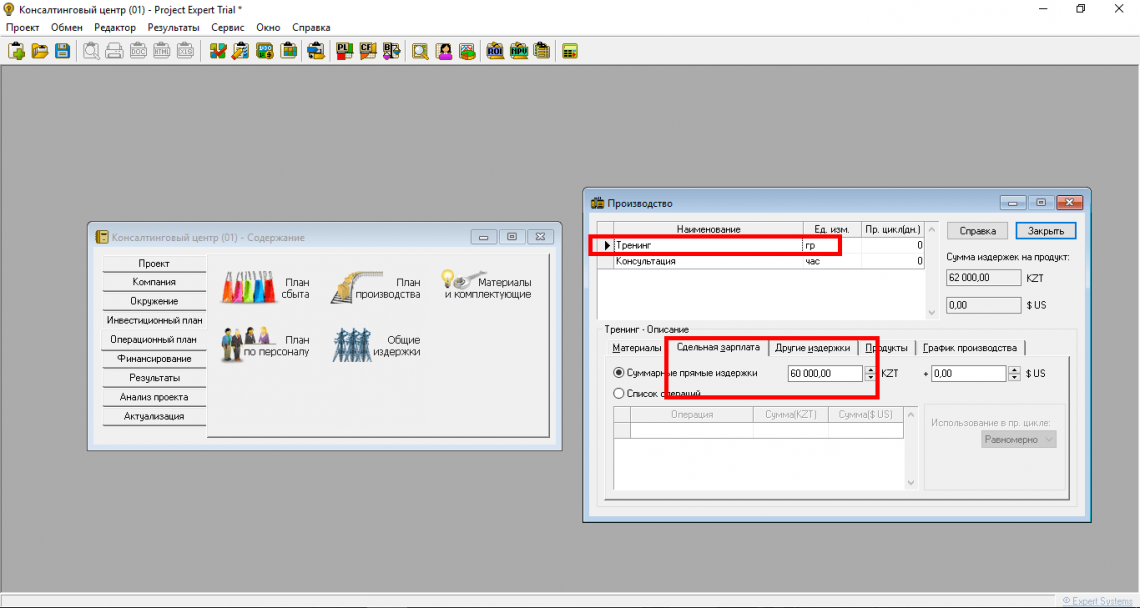
Task: Click the Open project folder icon
Action: pyautogui.click(x=39, y=51)
